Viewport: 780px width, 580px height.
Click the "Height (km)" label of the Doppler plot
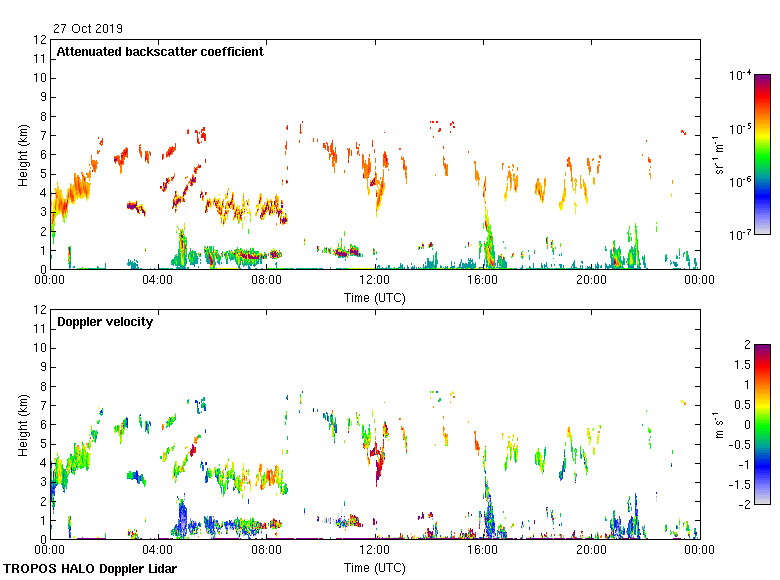(22, 424)
